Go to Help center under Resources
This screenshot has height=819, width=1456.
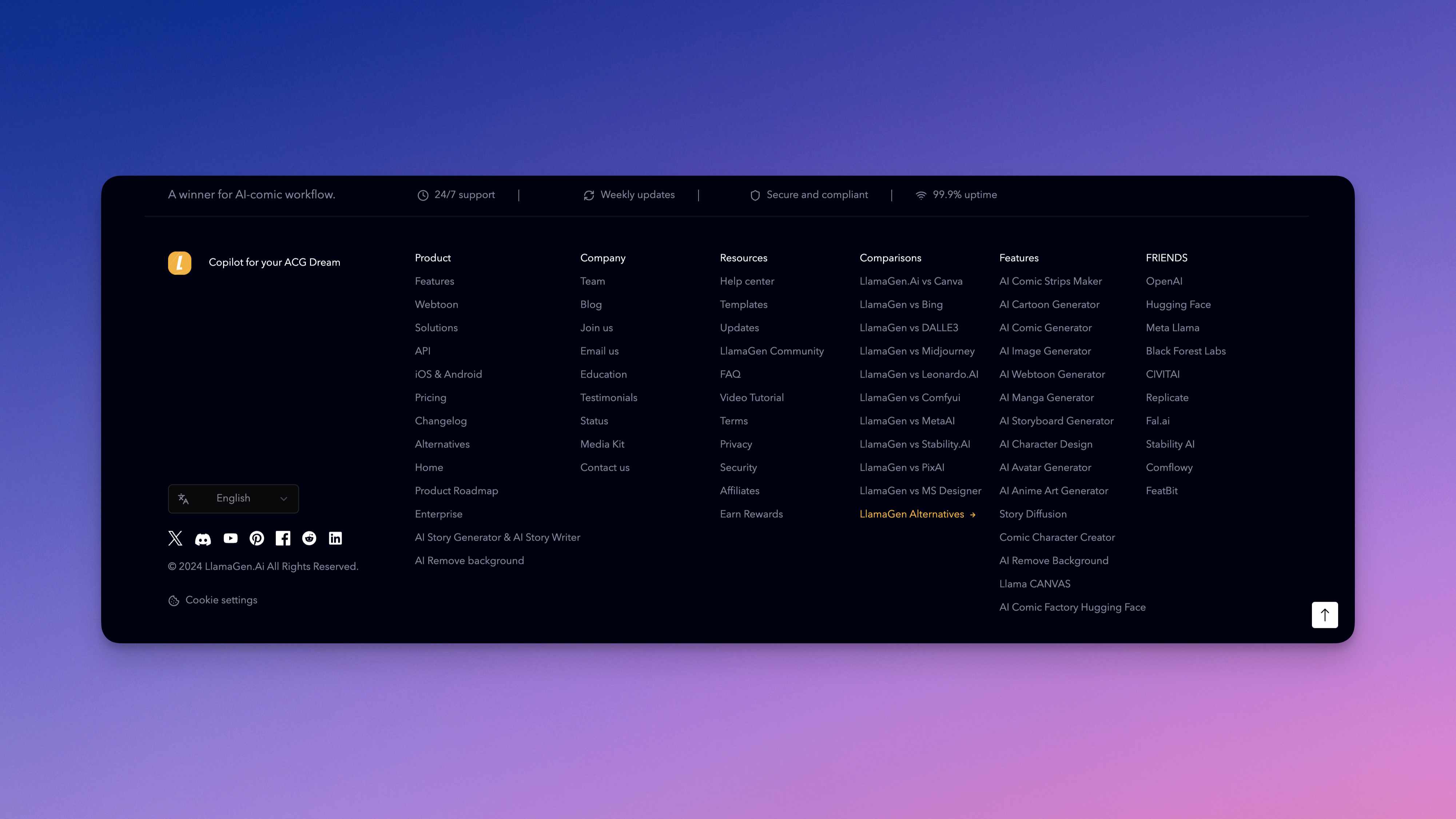(747, 282)
